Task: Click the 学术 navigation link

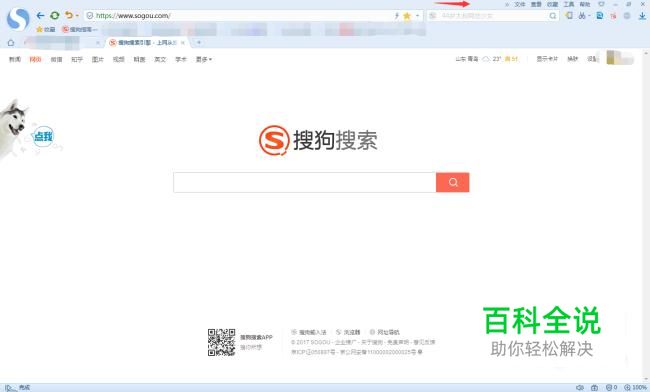Action: coord(181,59)
